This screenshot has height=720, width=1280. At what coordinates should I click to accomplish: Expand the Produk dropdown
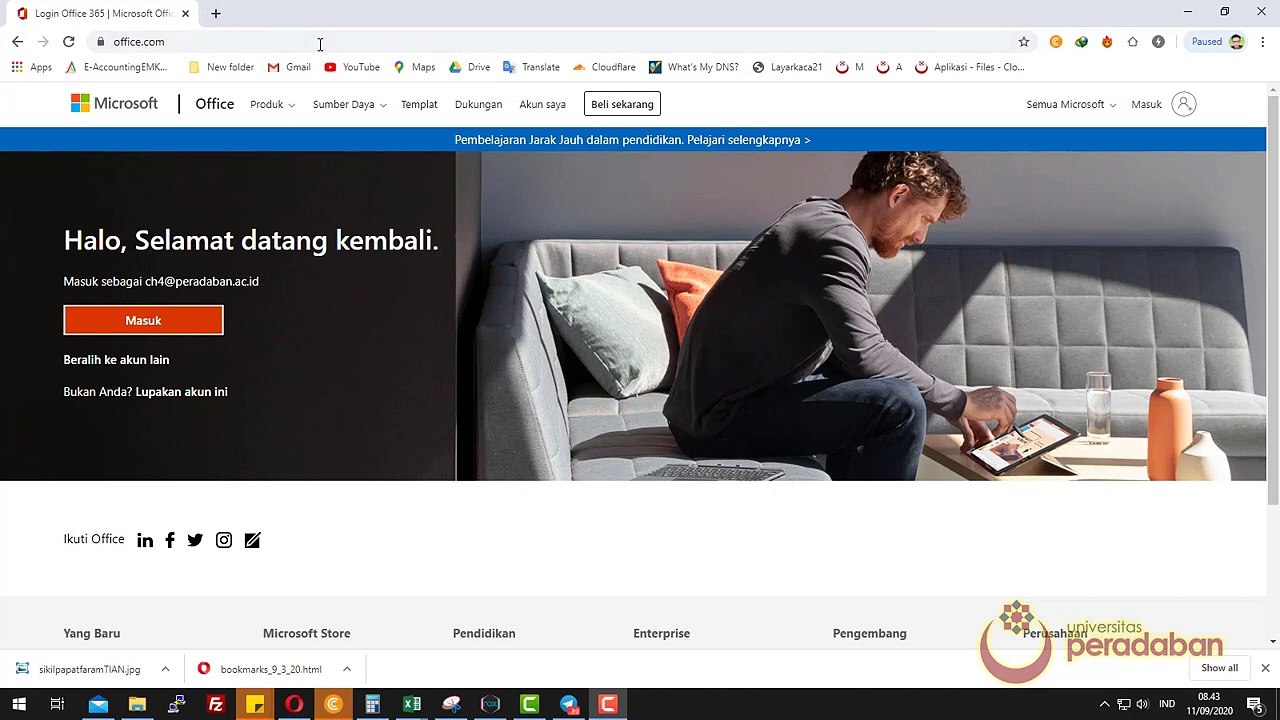(x=272, y=104)
